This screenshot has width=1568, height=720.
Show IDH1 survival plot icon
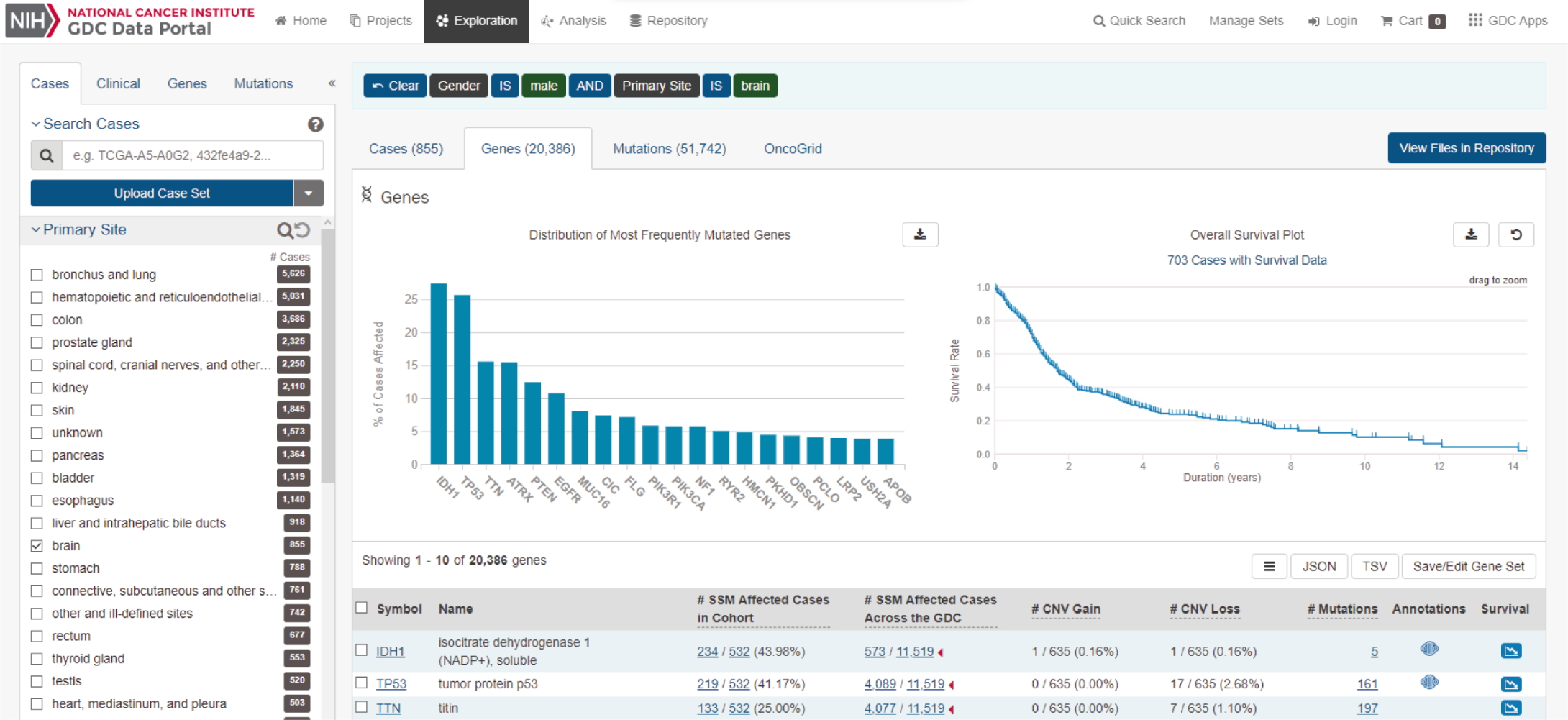point(1510,651)
